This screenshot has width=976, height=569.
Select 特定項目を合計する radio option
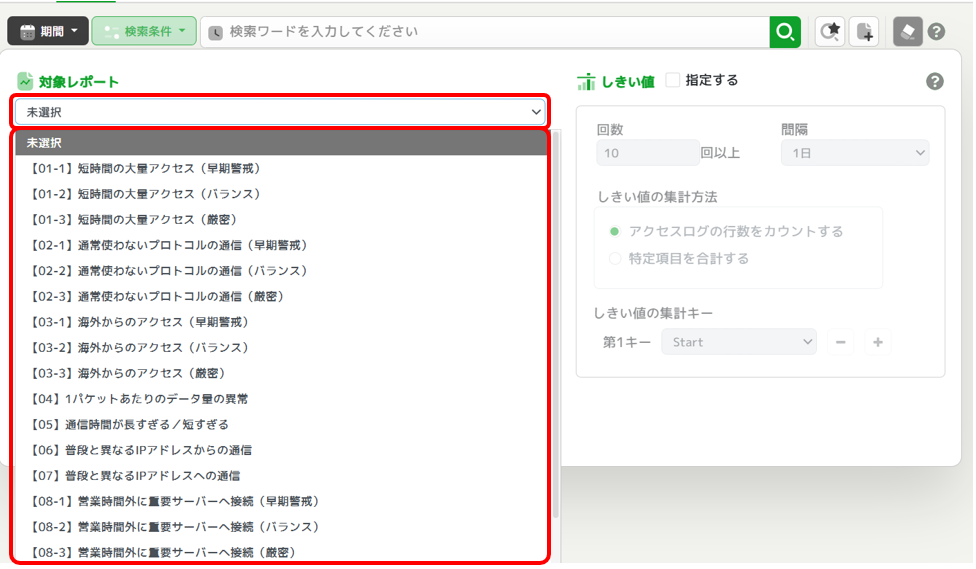pyautogui.click(x=615, y=258)
